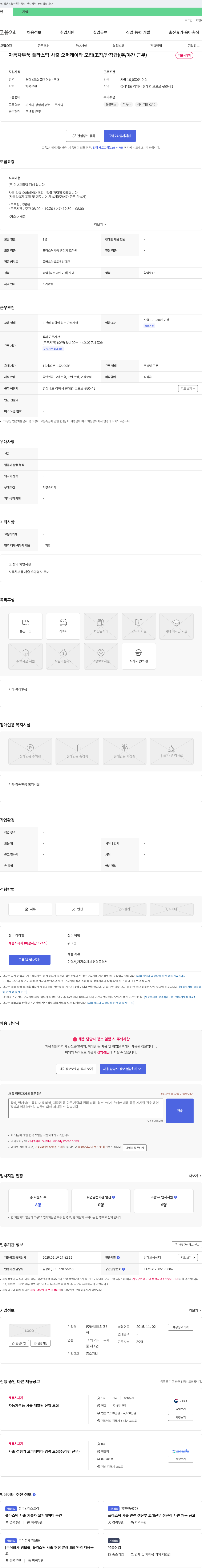The height and width of the screenshot is (1568, 202).
Task: Open recommended 플라스틱 사출 기술자 오퍼레이터 구인
Action: (33, 1516)
